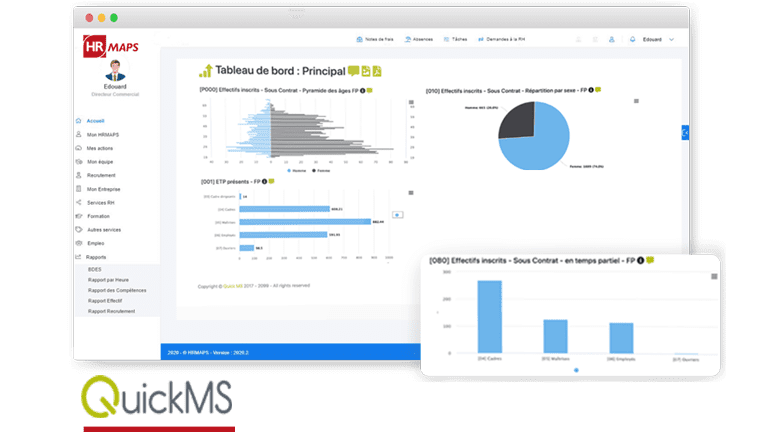Click info icon for temps partiel chart
764x445 pixels.
[641, 261]
